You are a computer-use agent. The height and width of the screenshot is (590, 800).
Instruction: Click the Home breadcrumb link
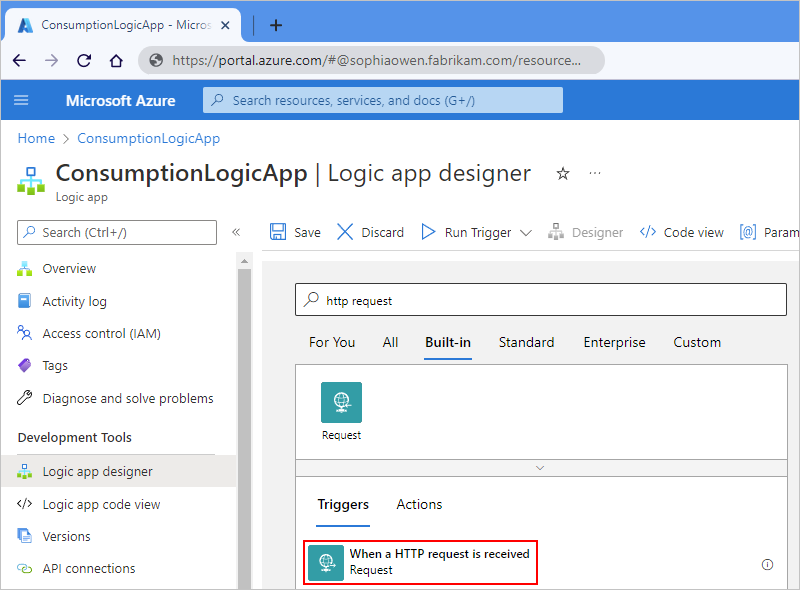click(36, 138)
